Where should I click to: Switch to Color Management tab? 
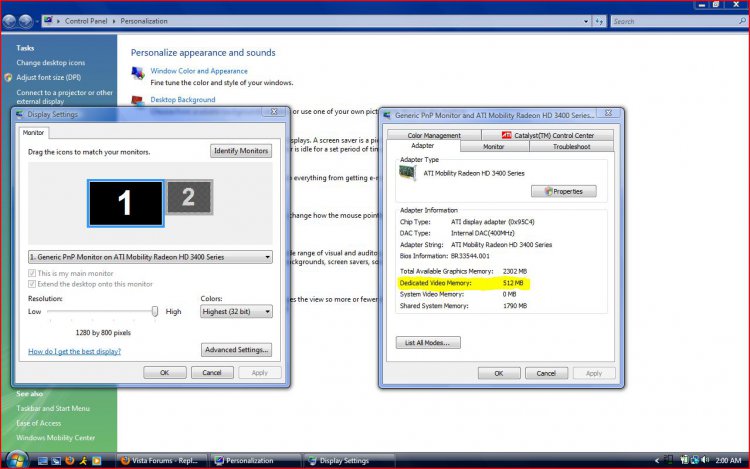(x=434, y=135)
